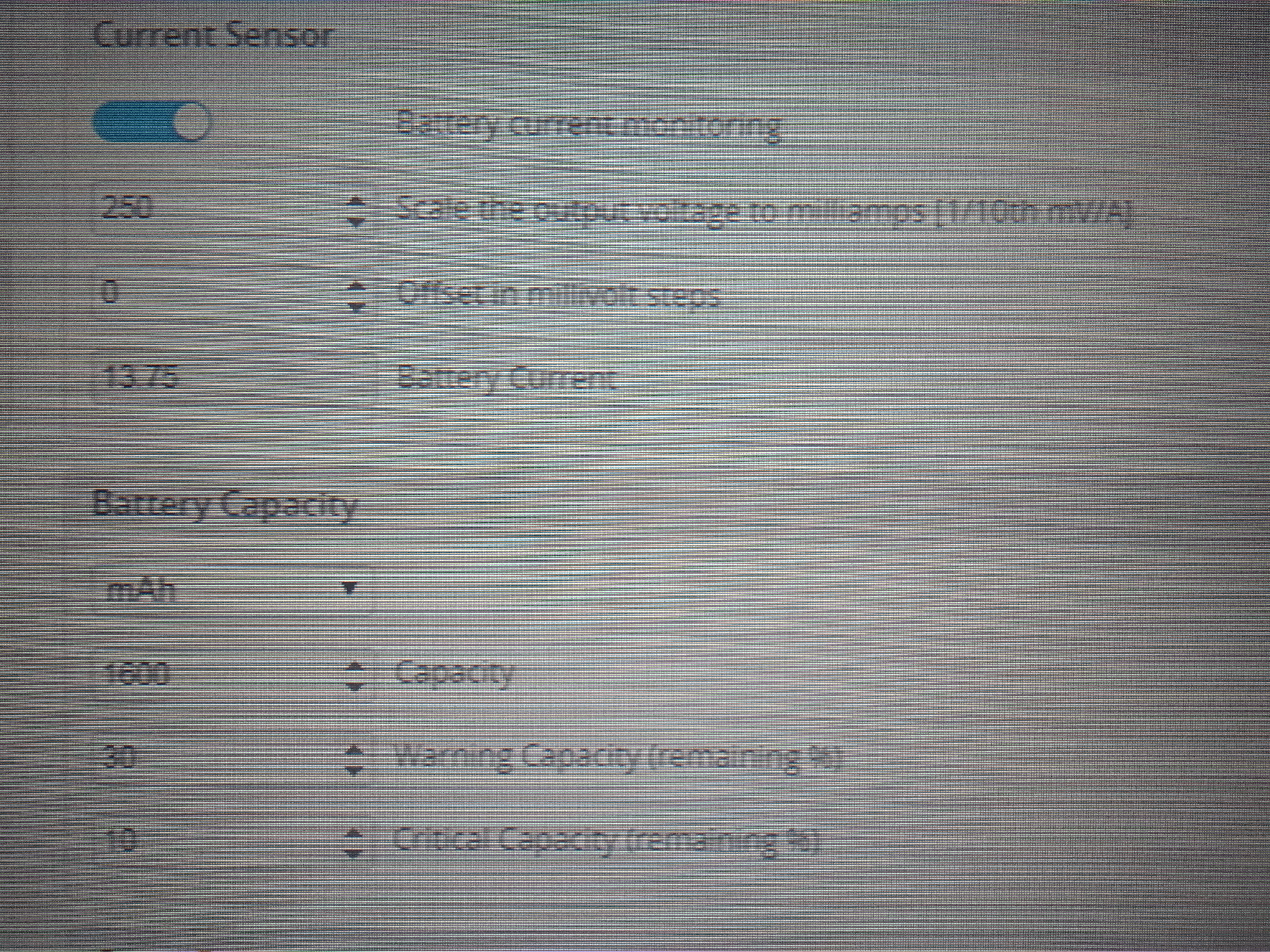Decrease the current scale value of 250
1270x952 pixels.
pos(357,221)
